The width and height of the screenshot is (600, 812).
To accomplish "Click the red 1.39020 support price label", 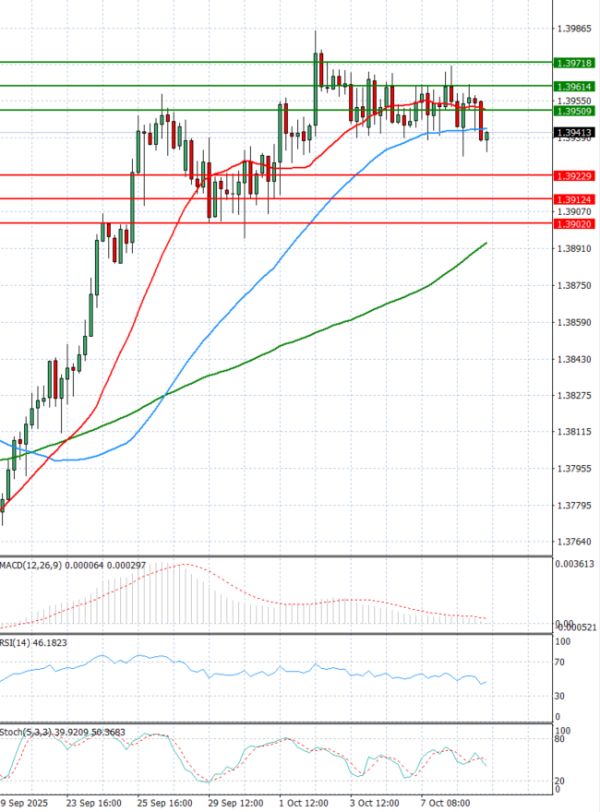I will pos(575,224).
